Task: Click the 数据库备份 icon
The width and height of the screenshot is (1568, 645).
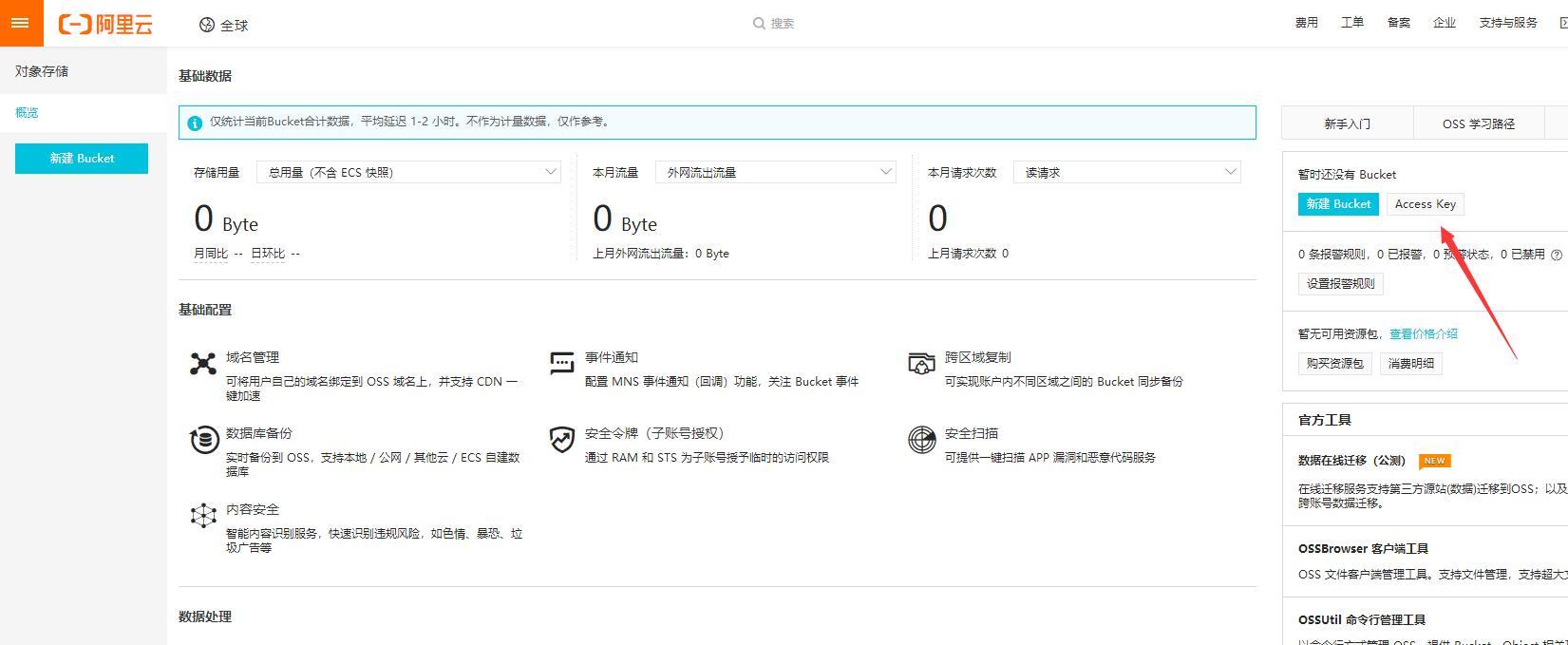Action: [204, 440]
